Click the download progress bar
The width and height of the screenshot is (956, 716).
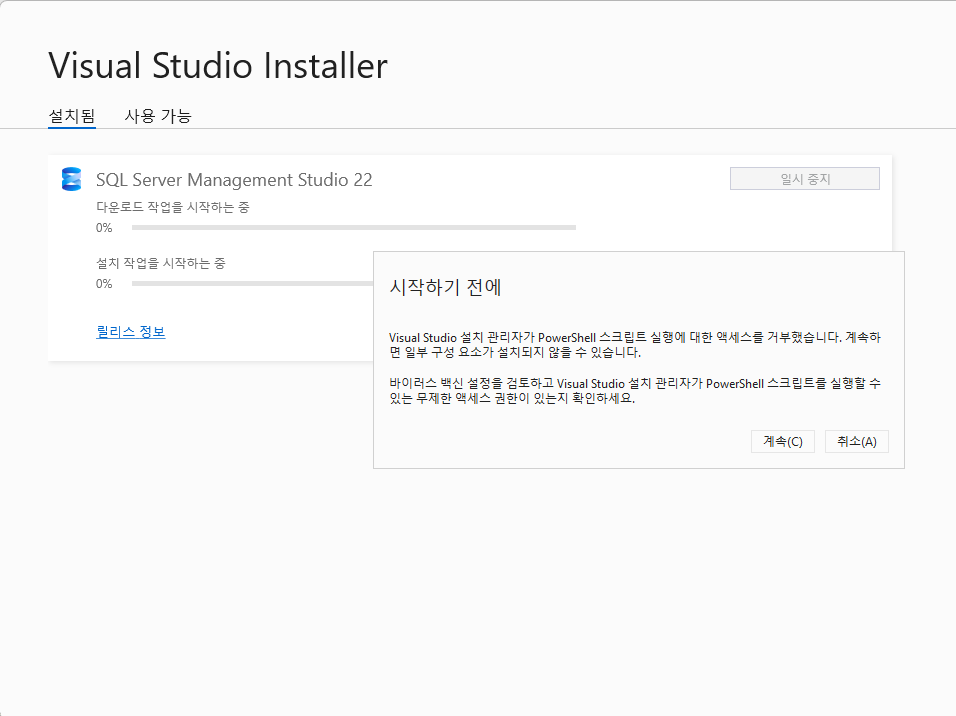[354, 227]
